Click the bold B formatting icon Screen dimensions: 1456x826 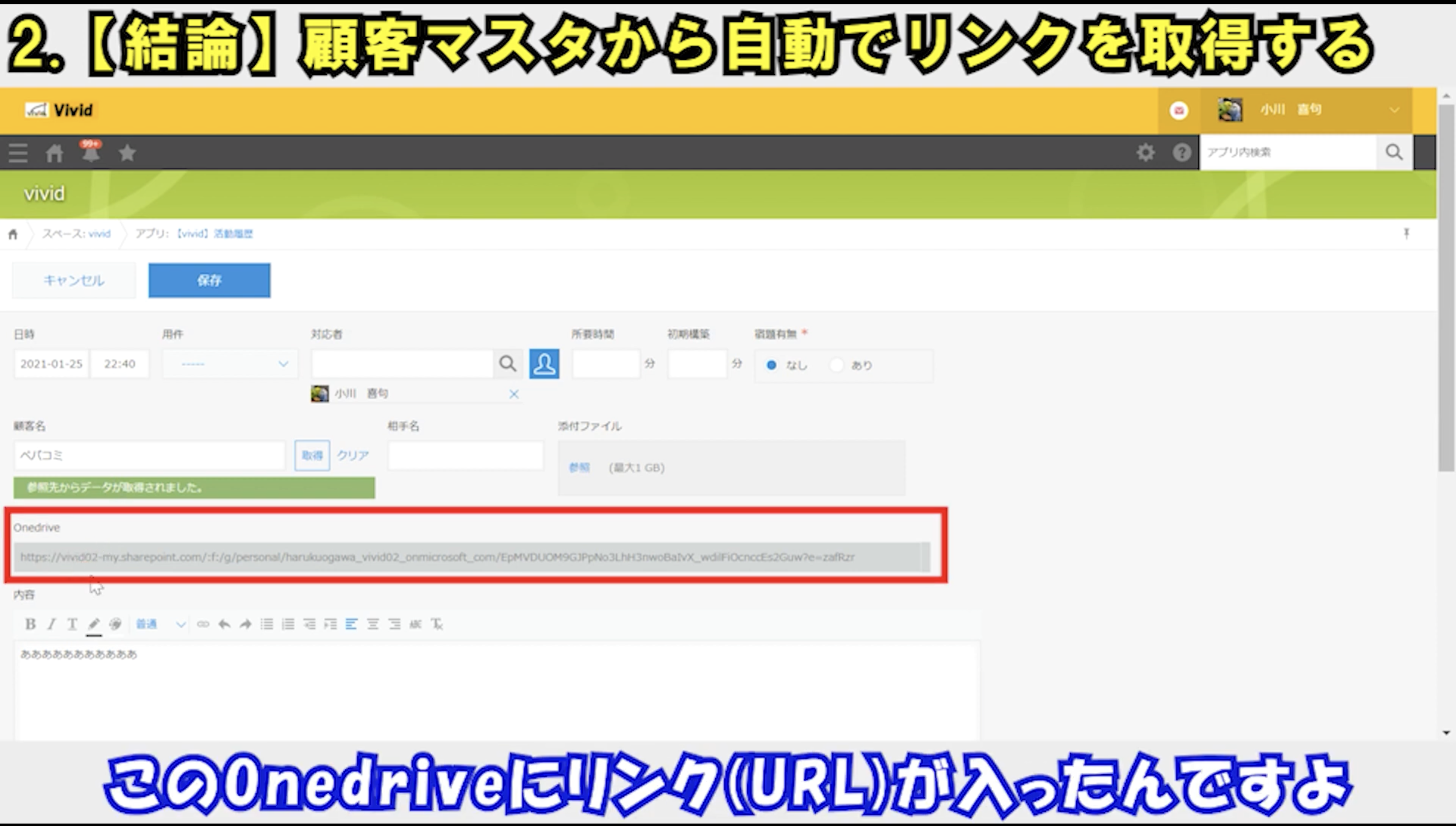[x=30, y=624]
